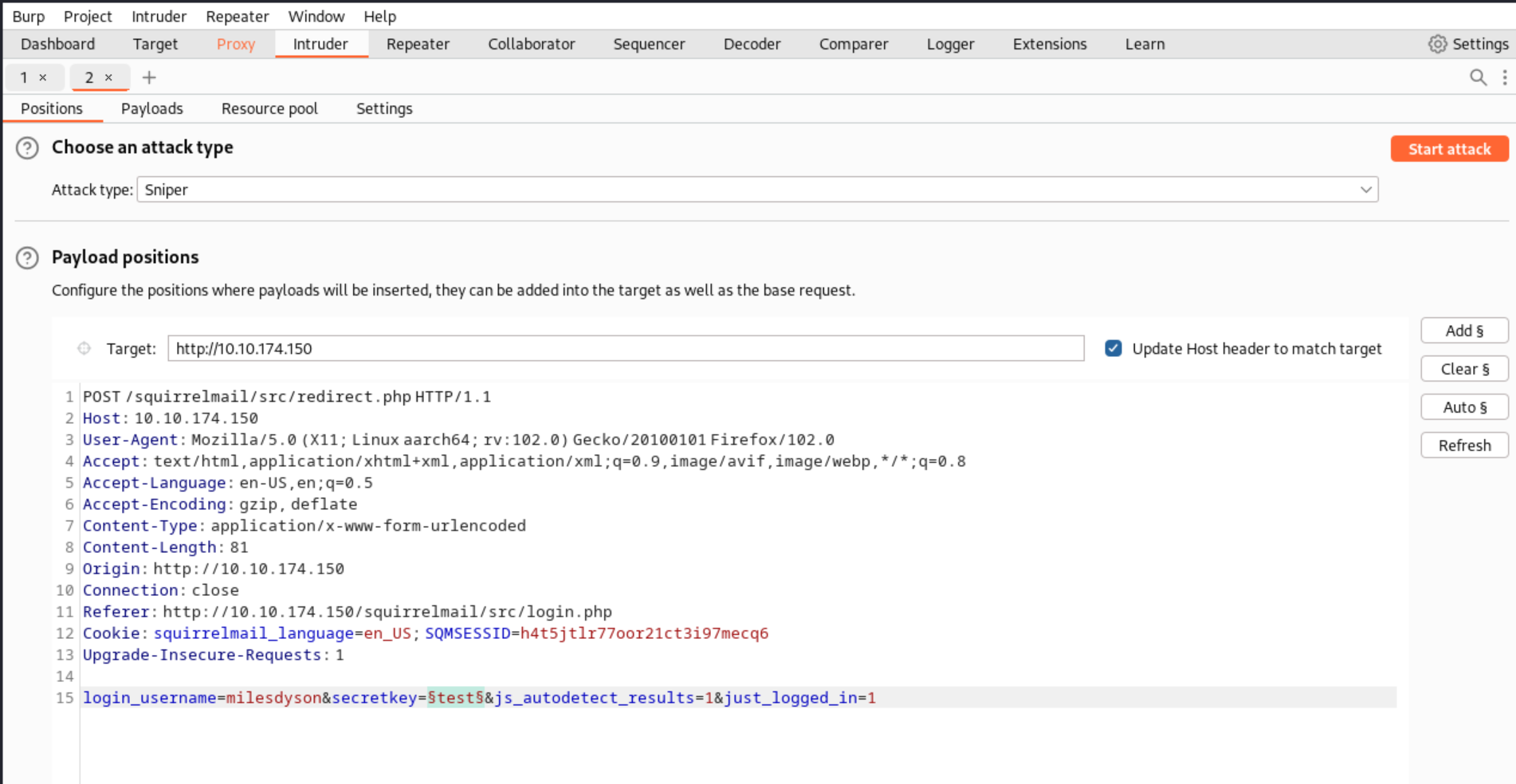Add a new Intruder tab with plus icon
1516x784 pixels.
click(x=149, y=77)
